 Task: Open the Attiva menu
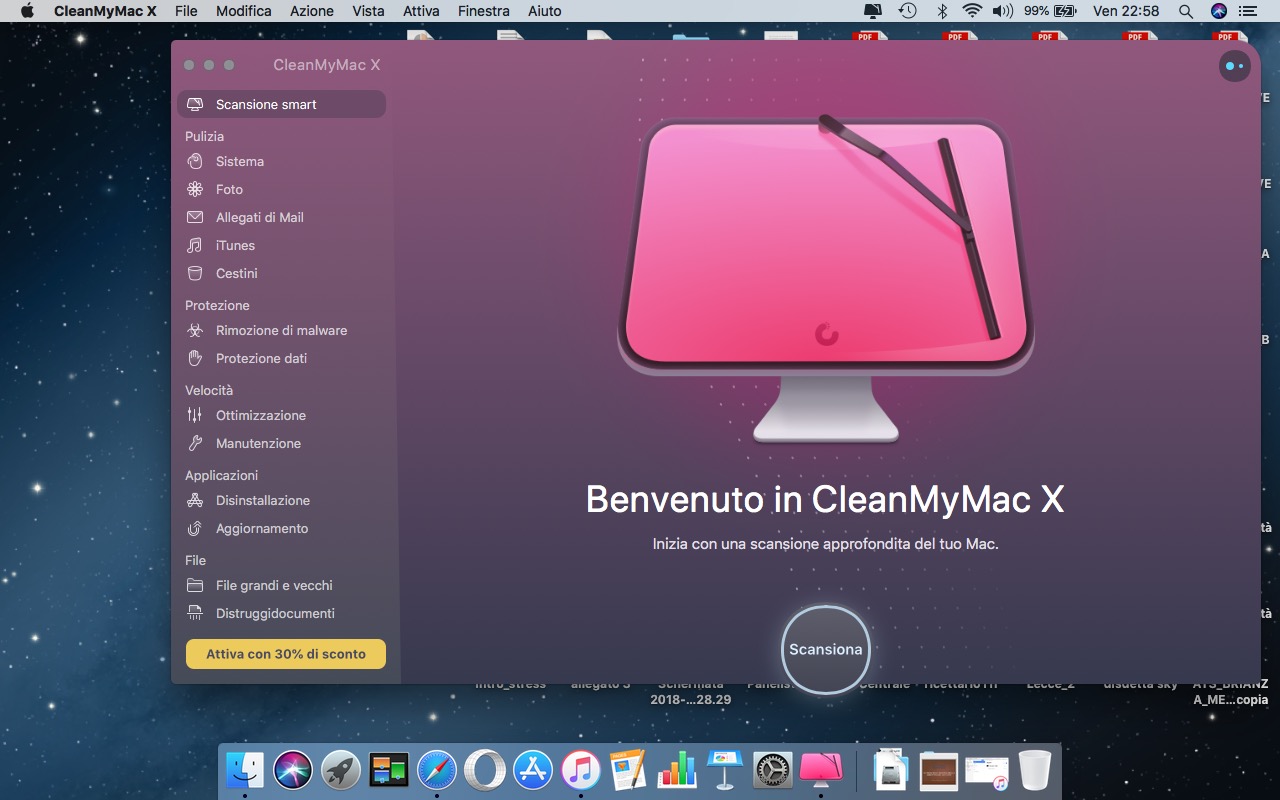421,11
